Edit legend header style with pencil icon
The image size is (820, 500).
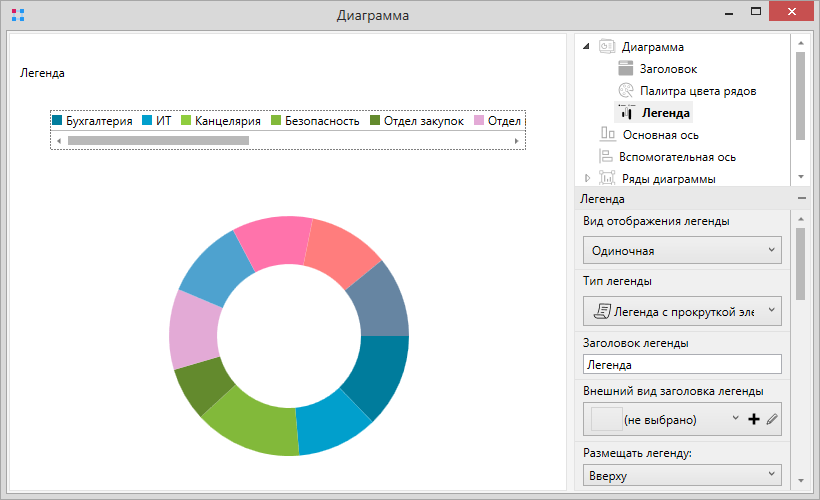pyautogui.click(x=771, y=420)
